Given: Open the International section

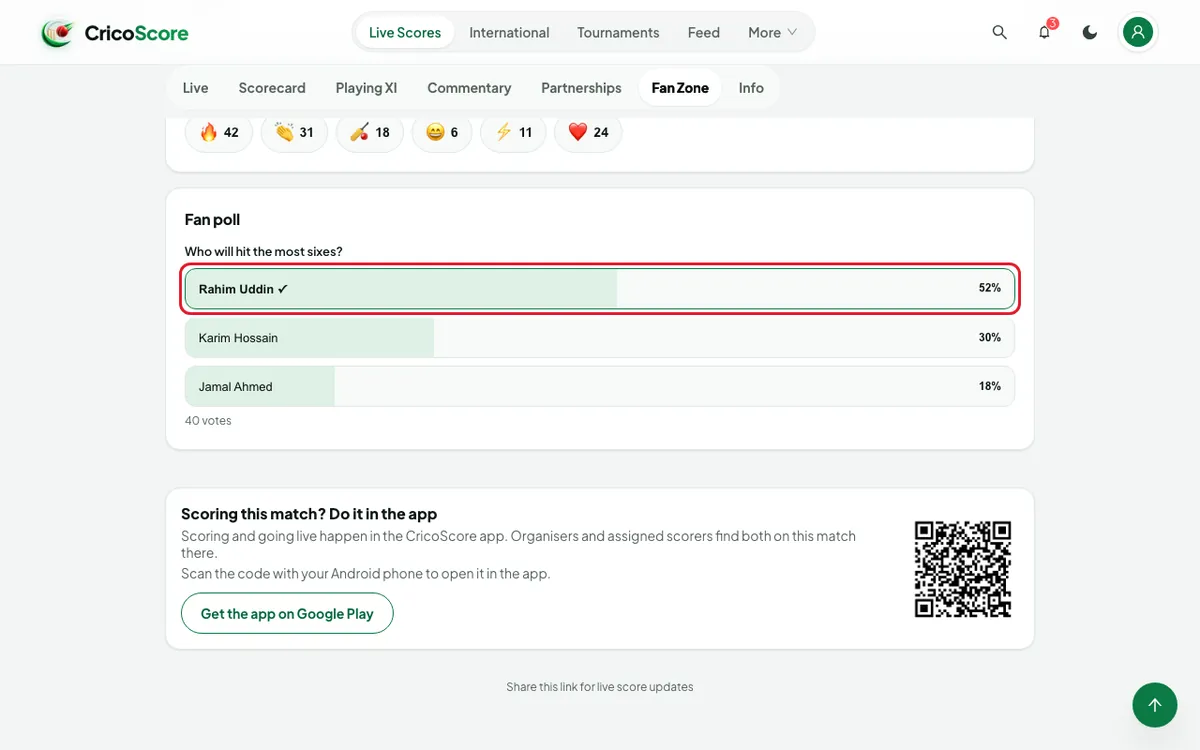Looking at the screenshot, I should coord(509,32).
